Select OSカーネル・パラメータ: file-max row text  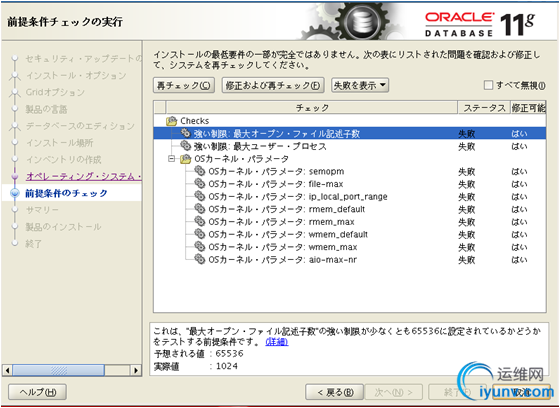pos(275,184)
